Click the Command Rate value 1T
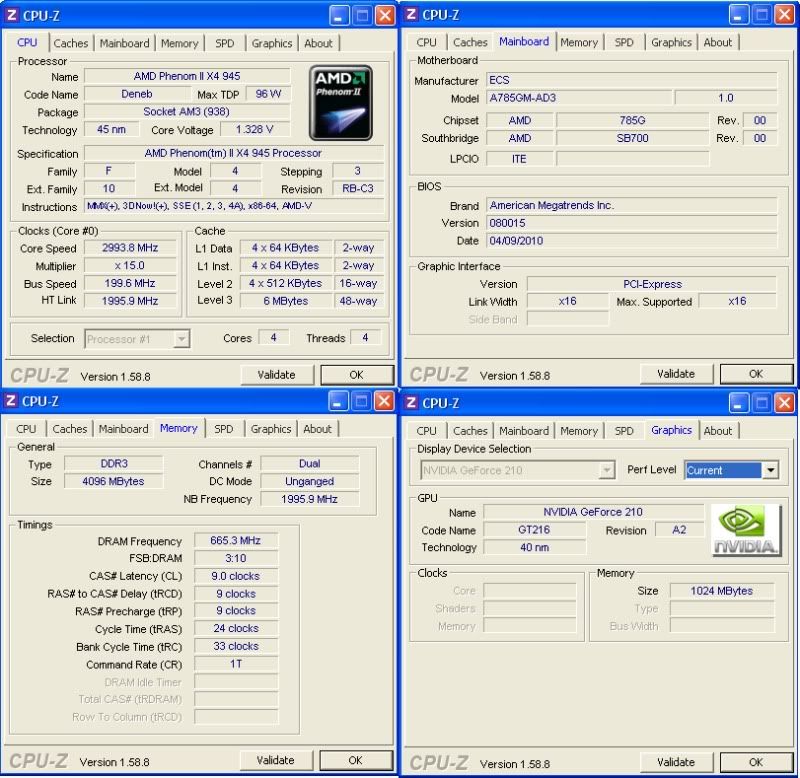The height and width of the screenshot is (778, 800). pyautogui.click(x=236, y=664)
